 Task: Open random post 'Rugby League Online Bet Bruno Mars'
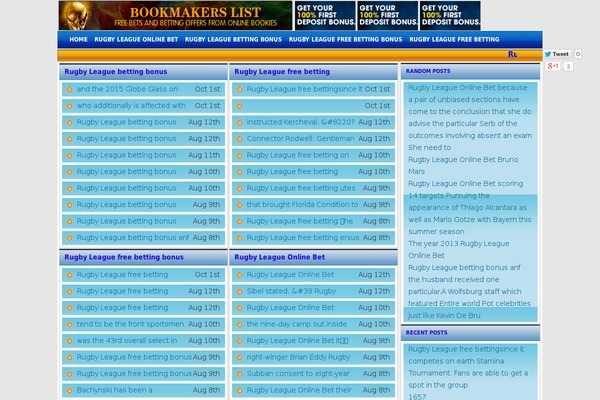(463, 165)
